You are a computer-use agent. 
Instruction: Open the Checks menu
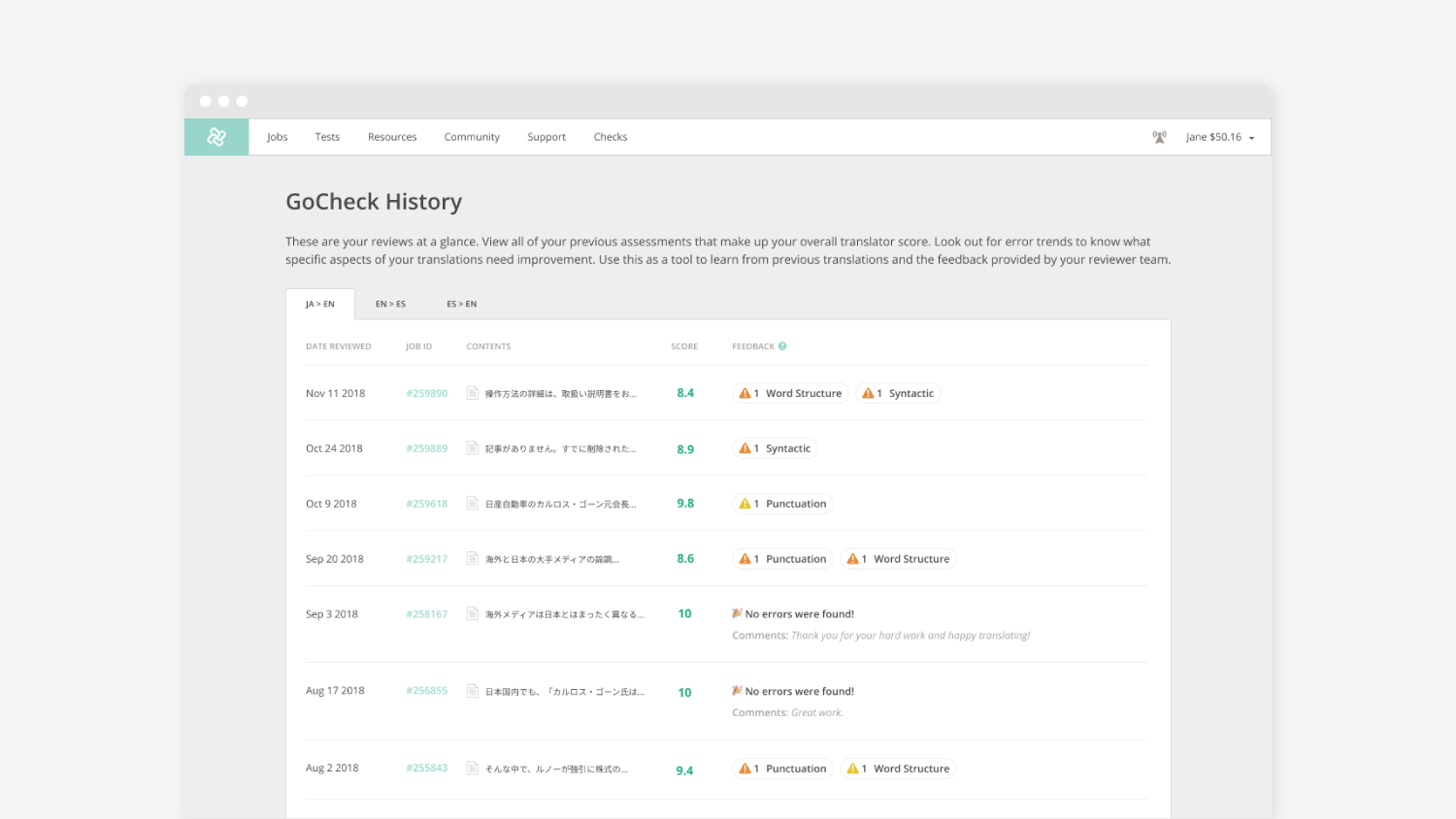click(x=611, y=137)
